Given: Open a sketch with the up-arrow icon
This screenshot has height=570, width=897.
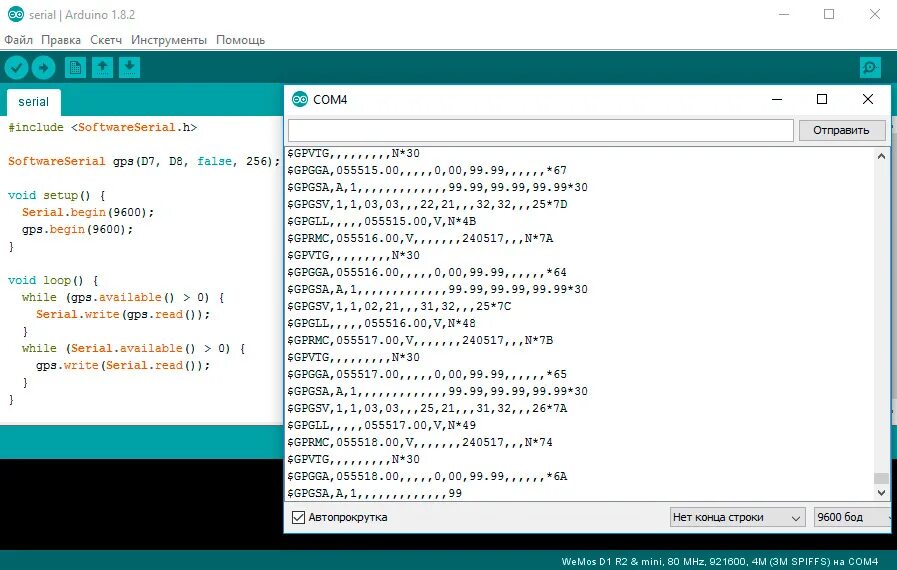Looking at the screenshot, I should (x=102, y=68).
